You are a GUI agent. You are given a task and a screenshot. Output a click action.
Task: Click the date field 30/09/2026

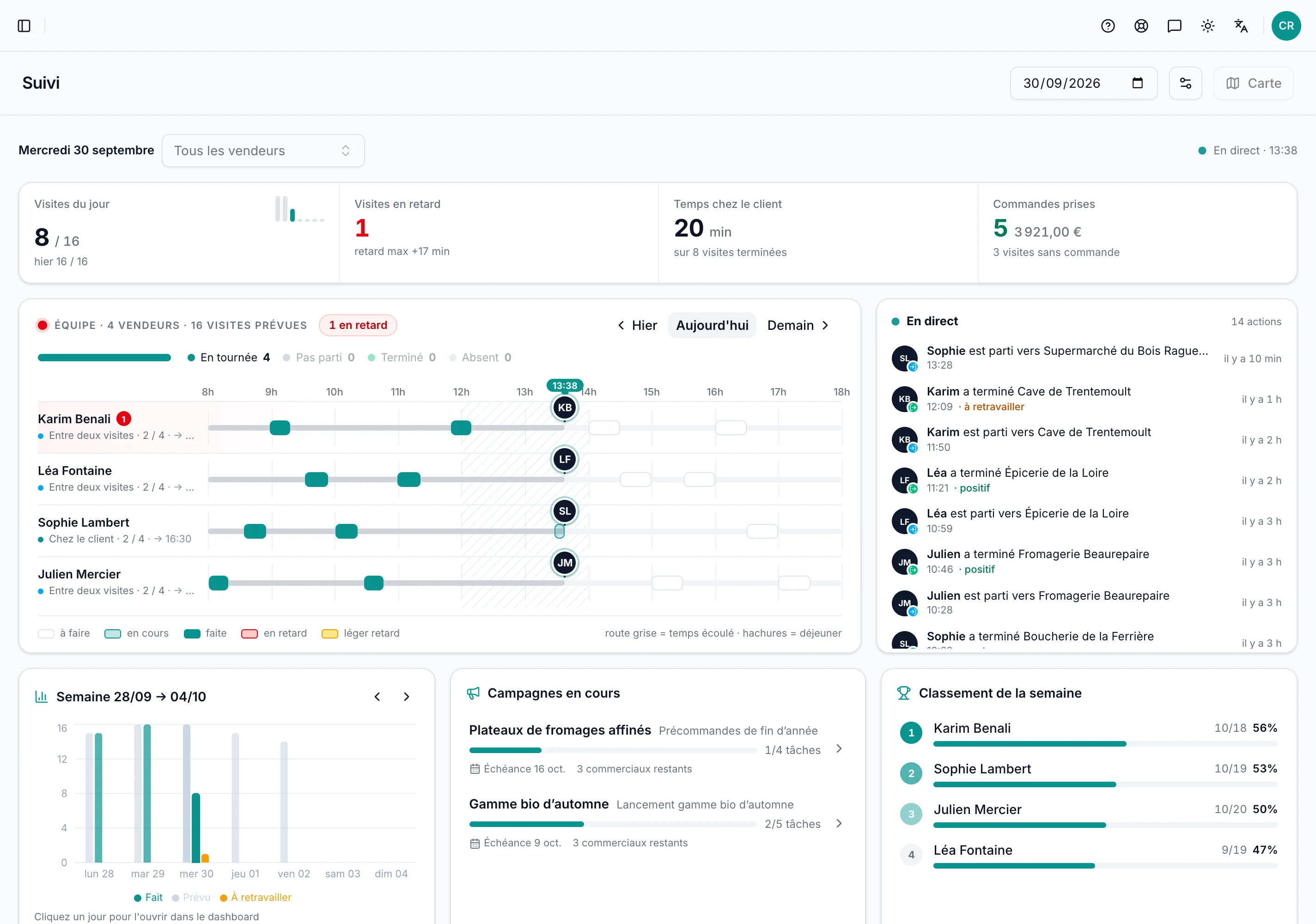click(x=1083, y=83)
